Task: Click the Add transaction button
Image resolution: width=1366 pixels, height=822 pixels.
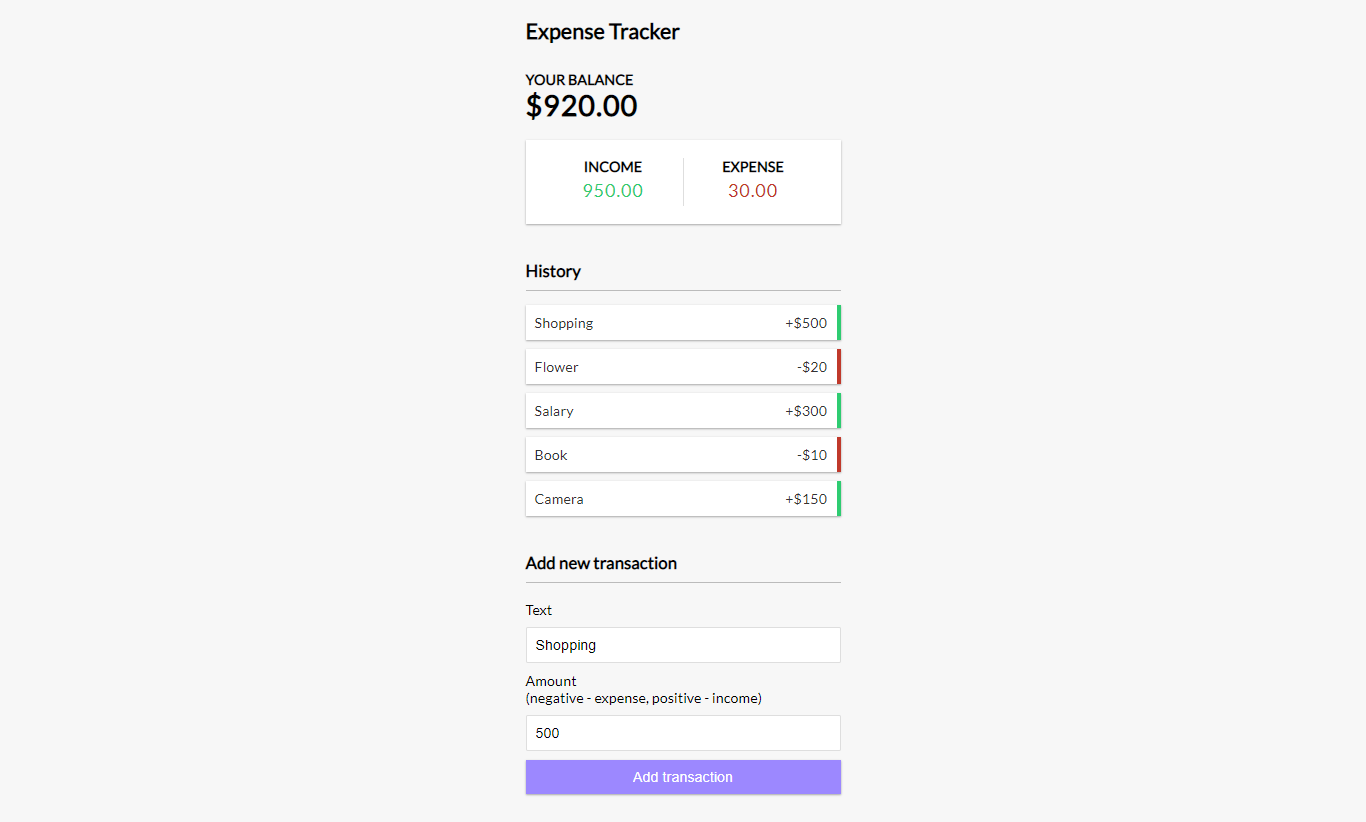Action: (x=683, y=777)
